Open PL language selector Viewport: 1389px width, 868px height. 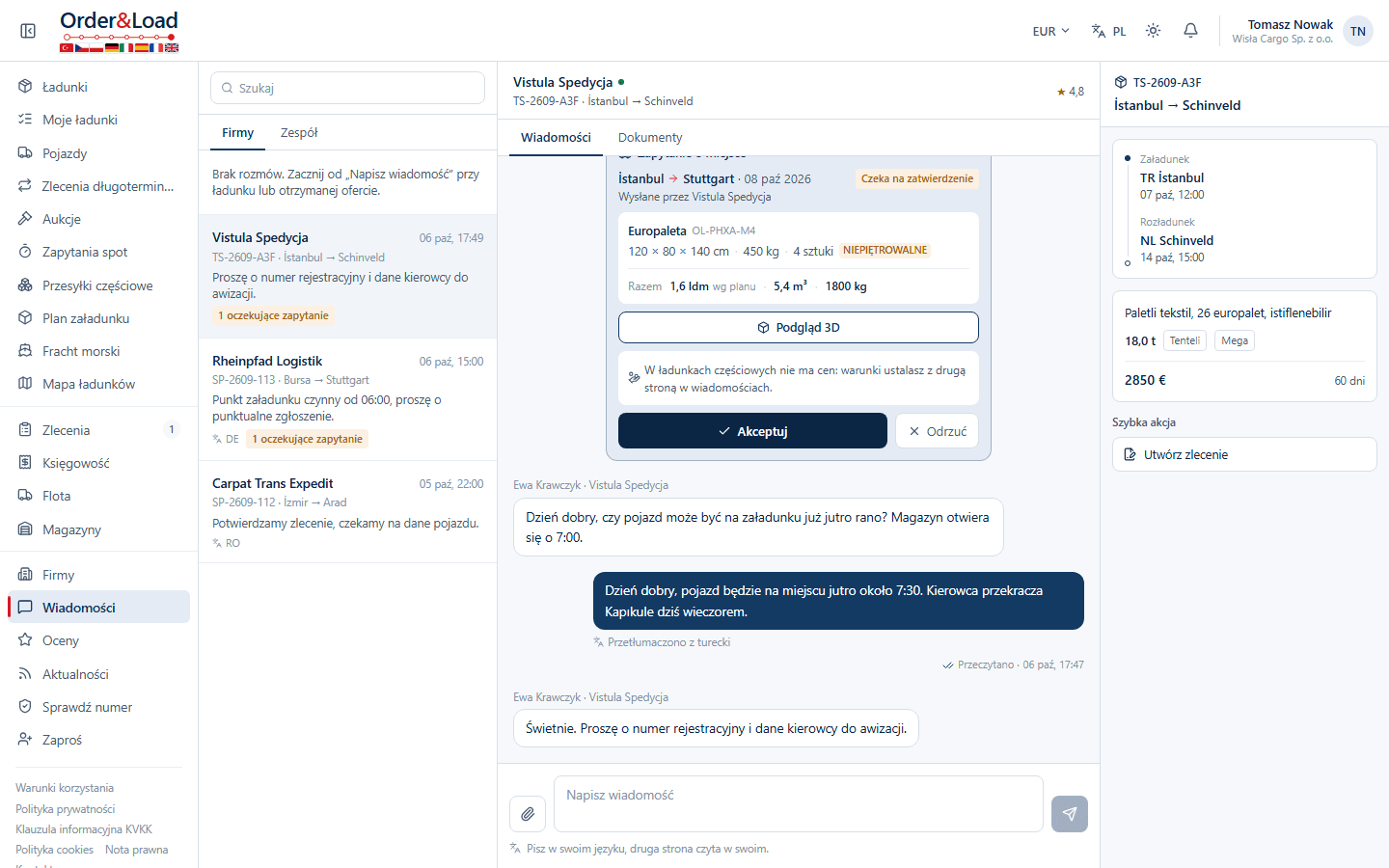(x=1108, y=31)
